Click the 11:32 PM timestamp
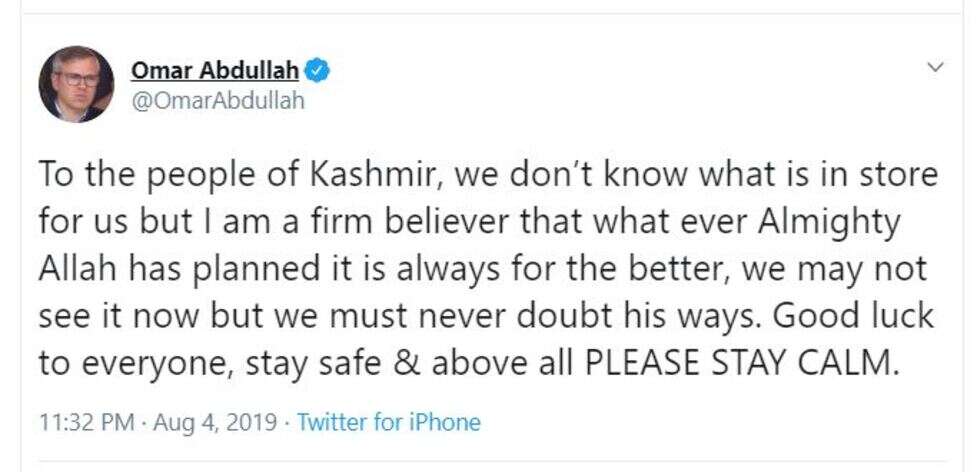 pyautogui.click(x=86, y=423)
